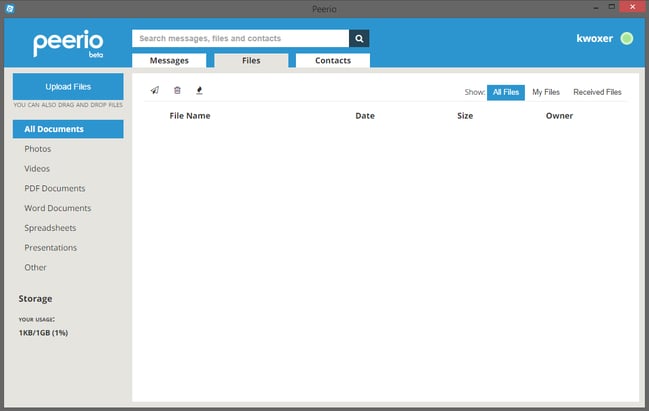
Task: Click the nuke file icon beside the trash
Action: [199, 90]
